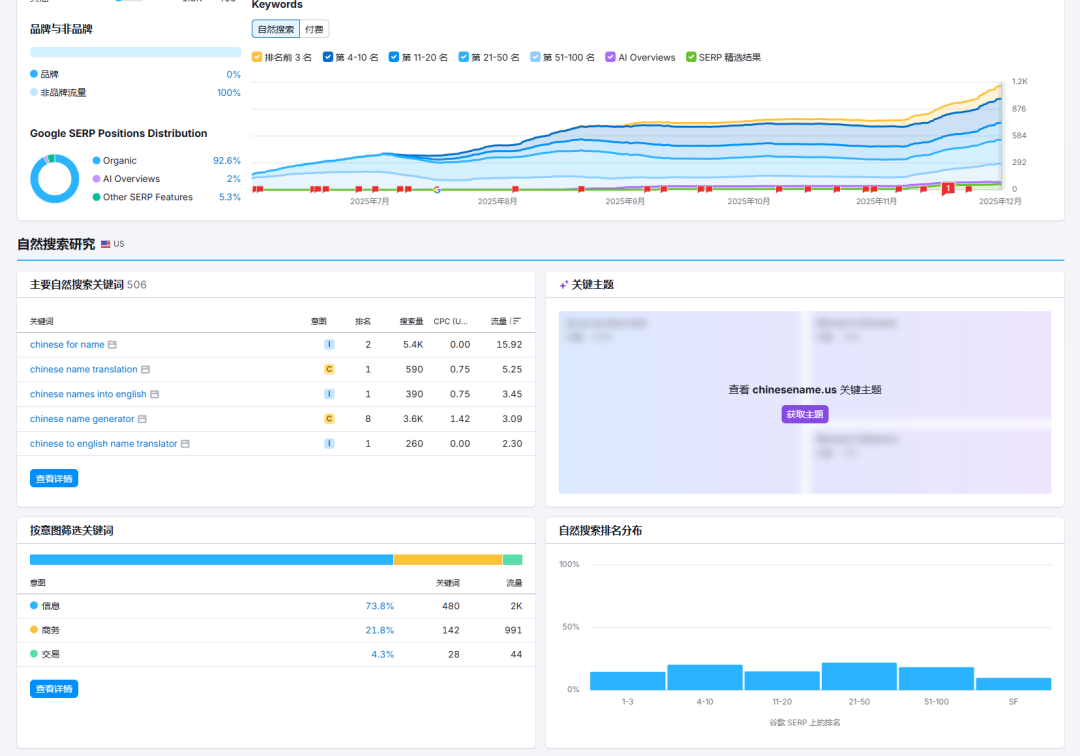Click the 21-50 bar in ranking distribution chart
1080x756 pixels.
pyautogui.click(x=859, y=676)
